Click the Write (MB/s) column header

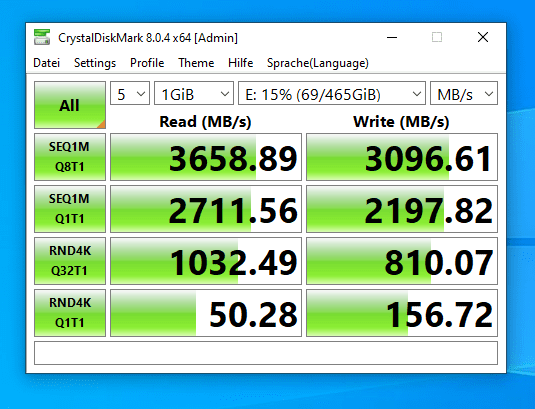[401, 122]
